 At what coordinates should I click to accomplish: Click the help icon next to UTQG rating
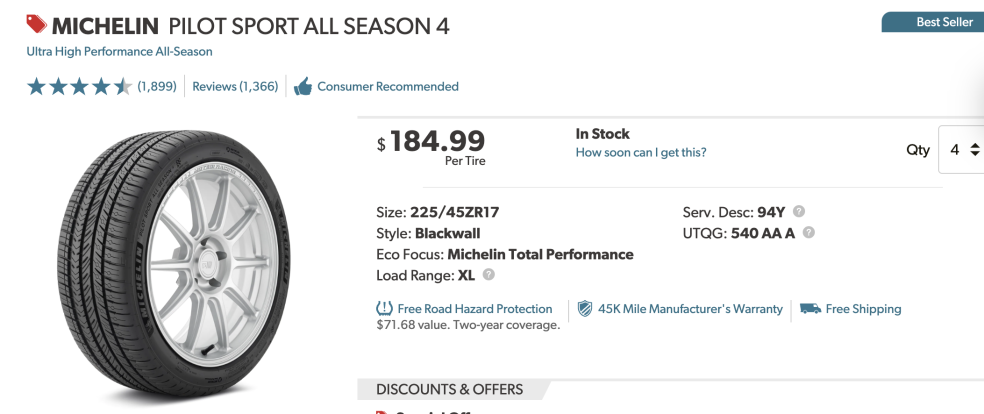[x=808, y=233]
